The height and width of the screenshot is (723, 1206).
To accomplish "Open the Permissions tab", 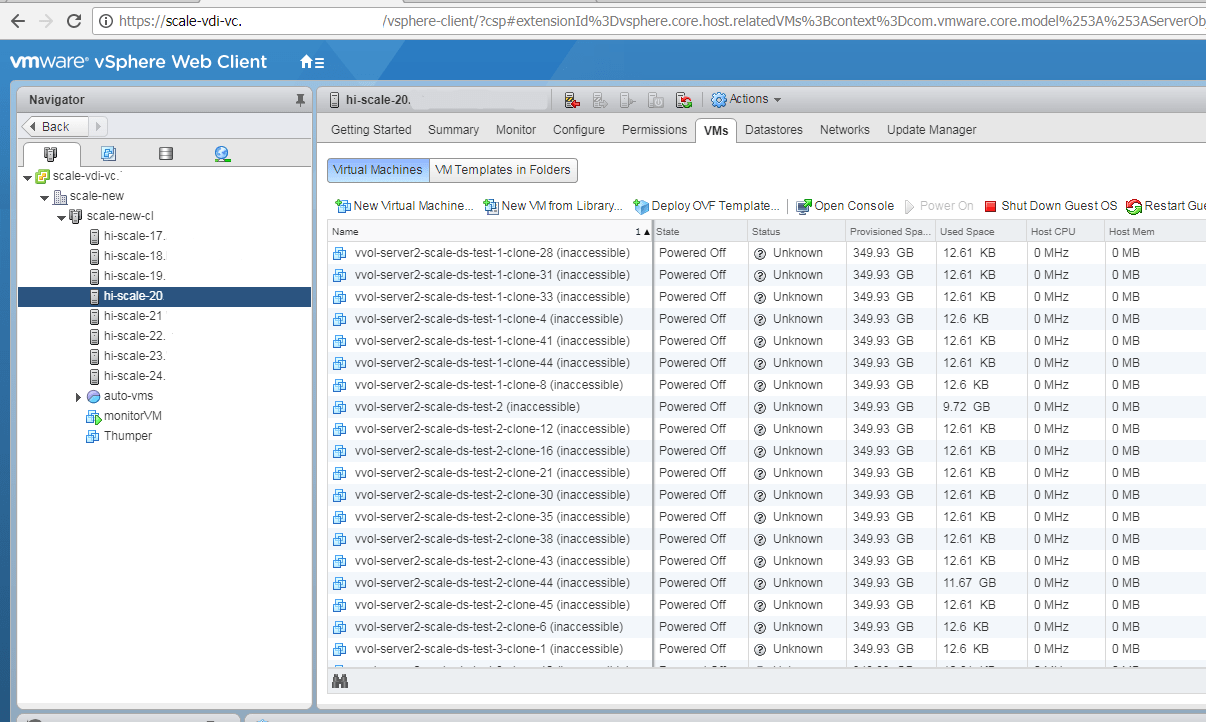I will click(x=654, y=130).
